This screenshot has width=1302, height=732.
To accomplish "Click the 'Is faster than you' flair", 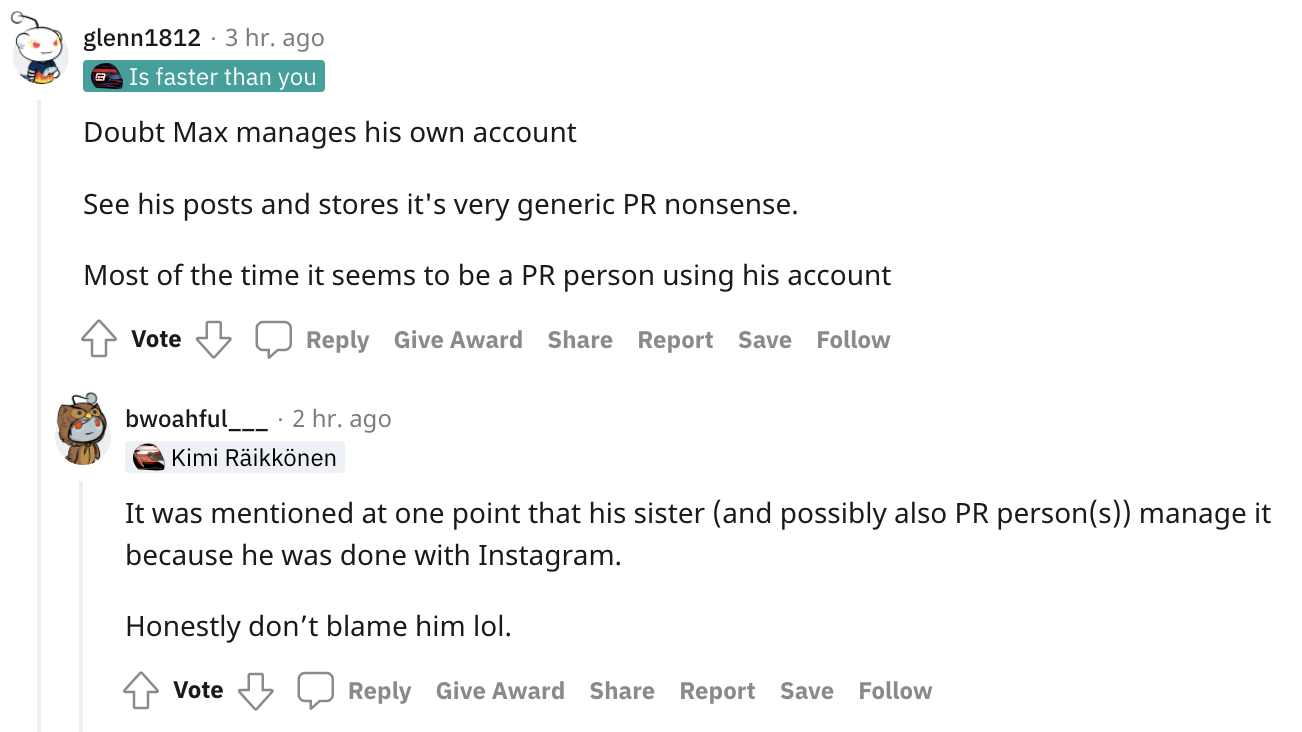I will click(x=204, y=77).
